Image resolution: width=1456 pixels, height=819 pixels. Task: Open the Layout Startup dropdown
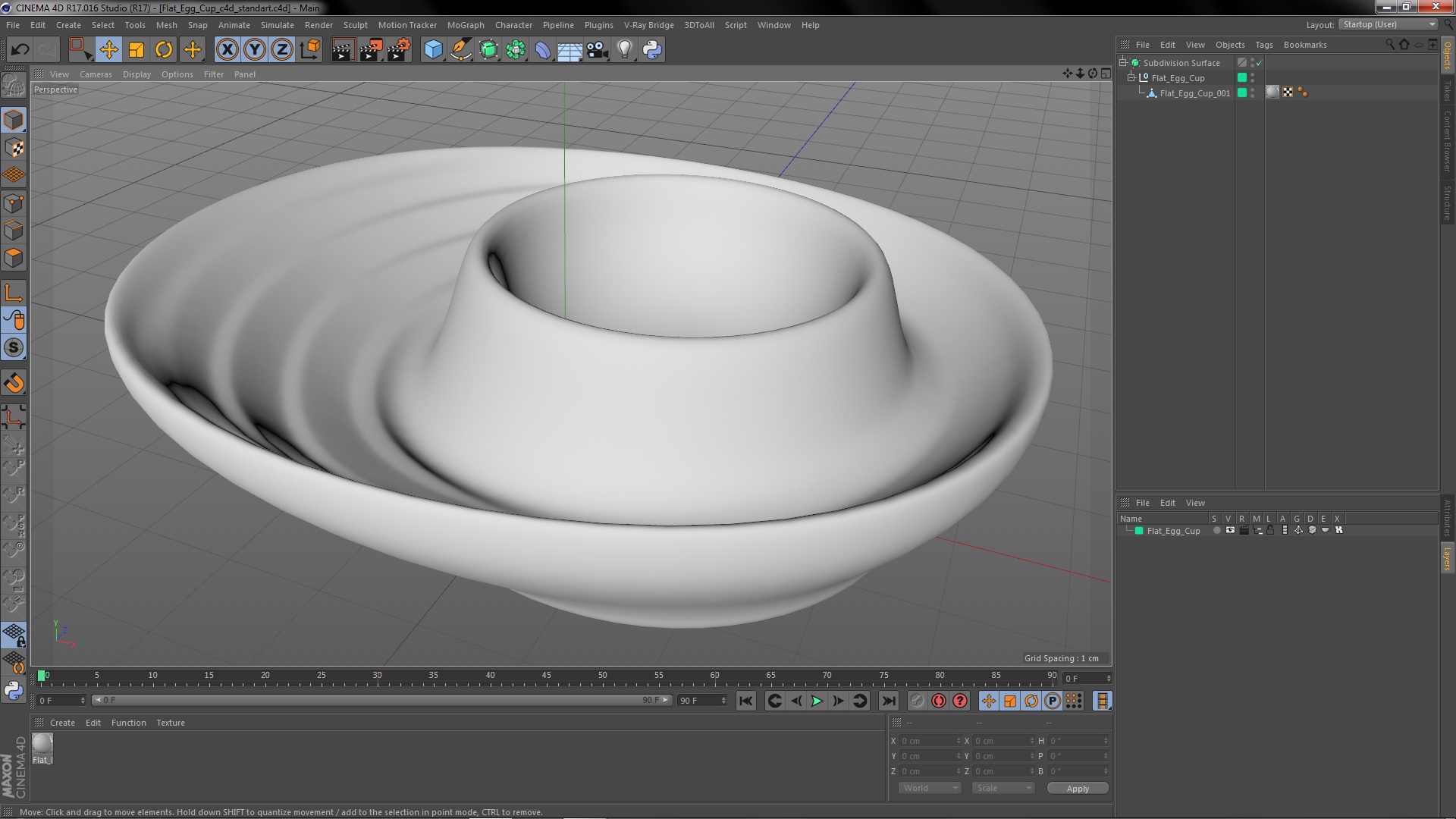point(1389,24)
